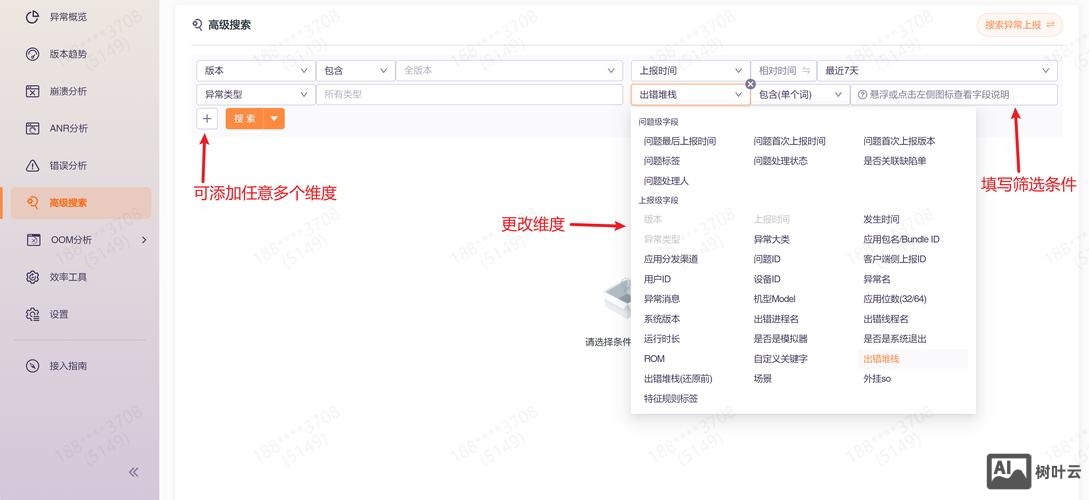Open the 全版本 value dropdown
This screenshot has height=500, width=1089.
point(509,71)
